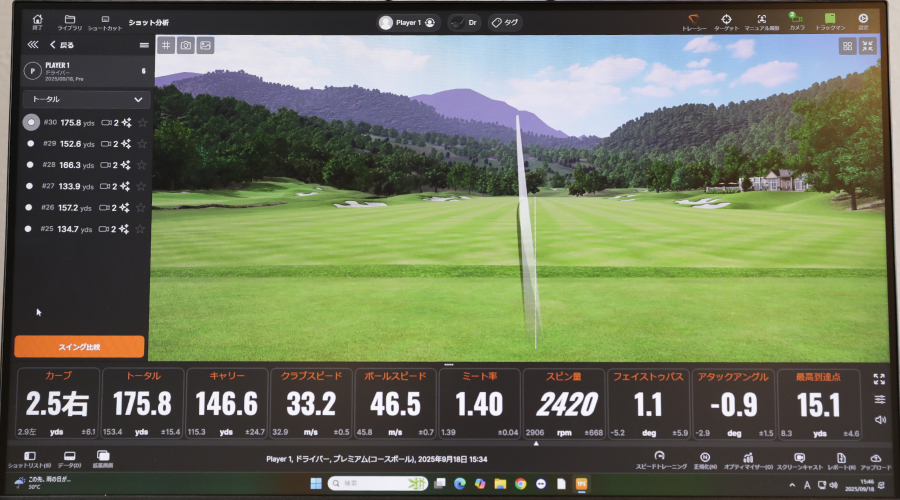The height and width of the screenshot is (500, 900).
Task: Select shot #30 radio button
Action: (32, 122)
